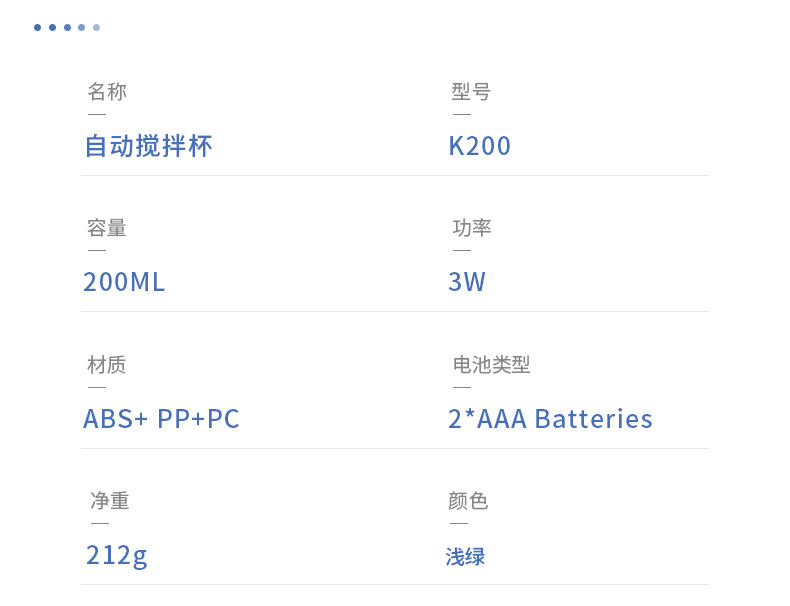Click the 电池类型 label
Screen dimensions: 790x606
click(491, 365)
